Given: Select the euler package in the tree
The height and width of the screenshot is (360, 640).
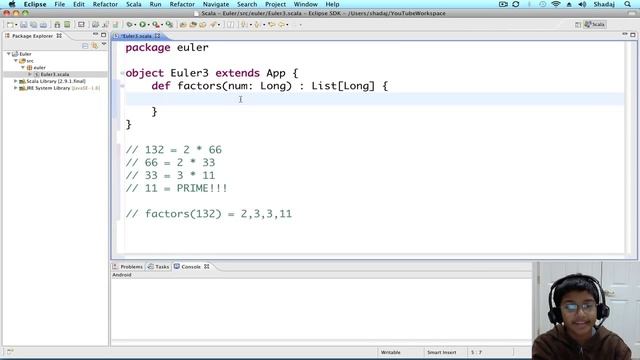Looking at the screenshot, I should point(39,67).
